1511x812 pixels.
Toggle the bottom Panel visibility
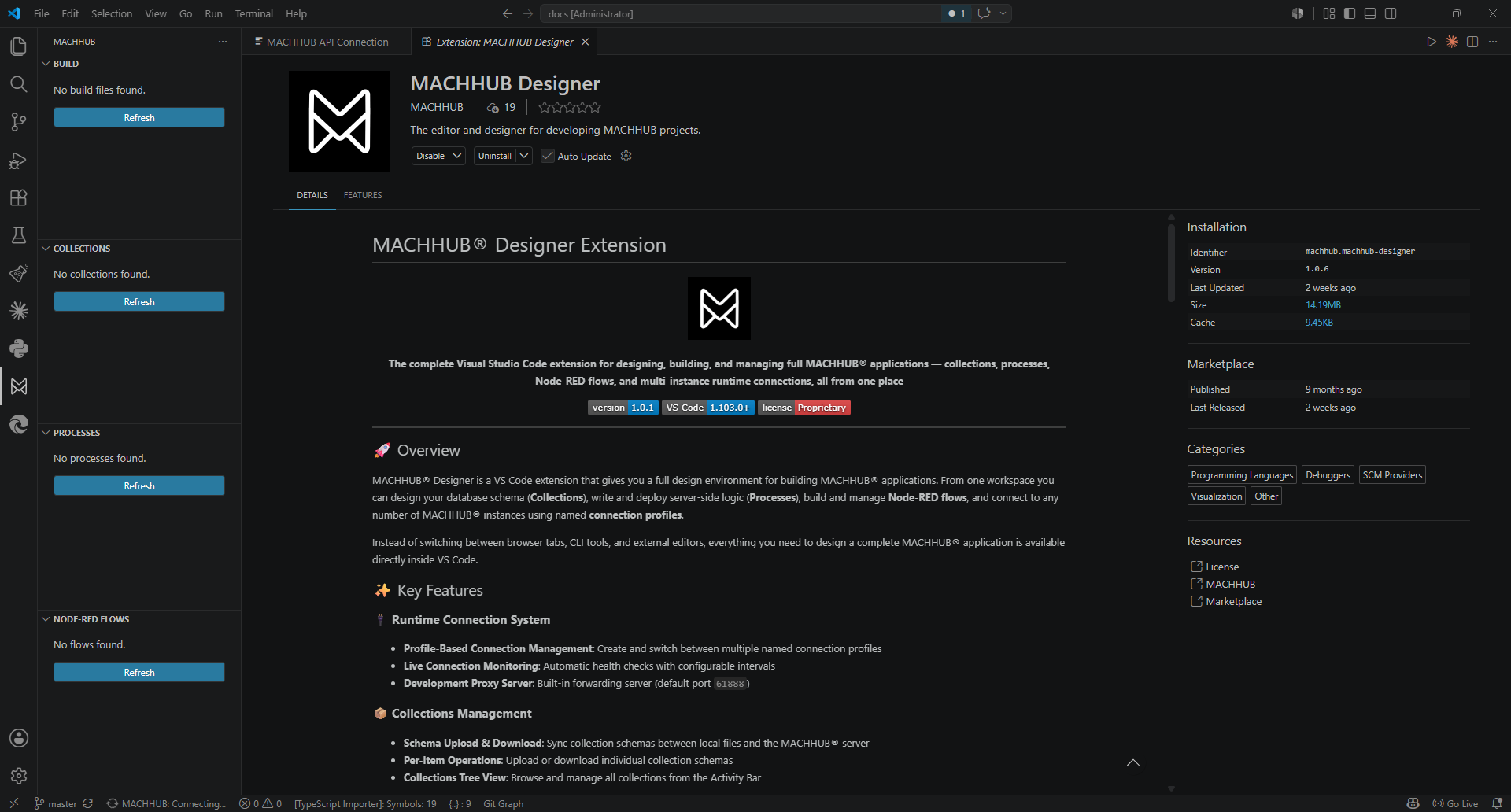[x=1370, y=13]
